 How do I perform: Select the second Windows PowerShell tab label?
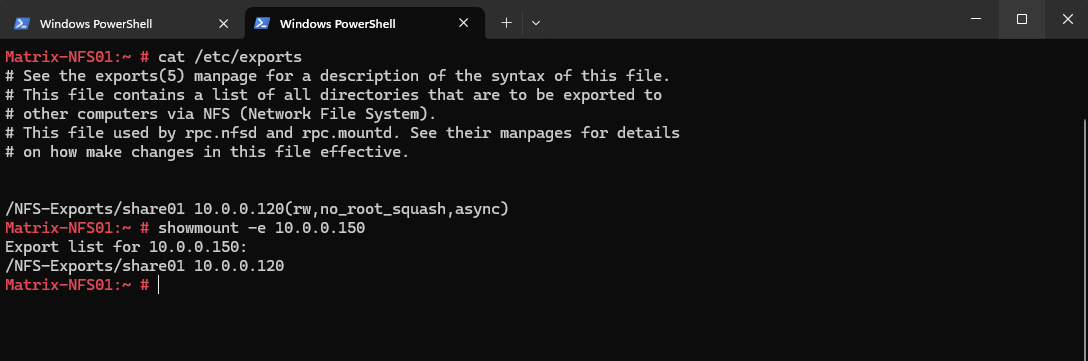click(x=337, y=24)
